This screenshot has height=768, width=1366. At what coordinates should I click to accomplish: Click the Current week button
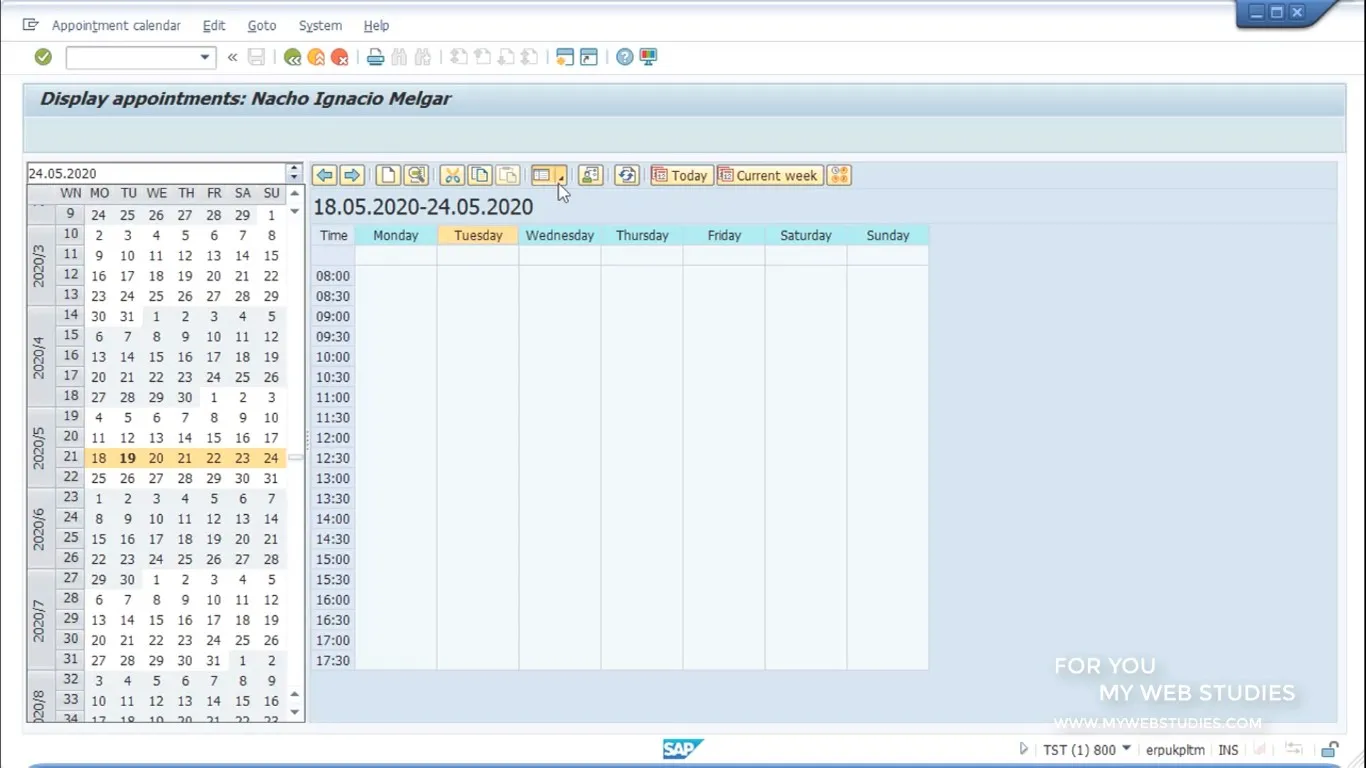770,175
